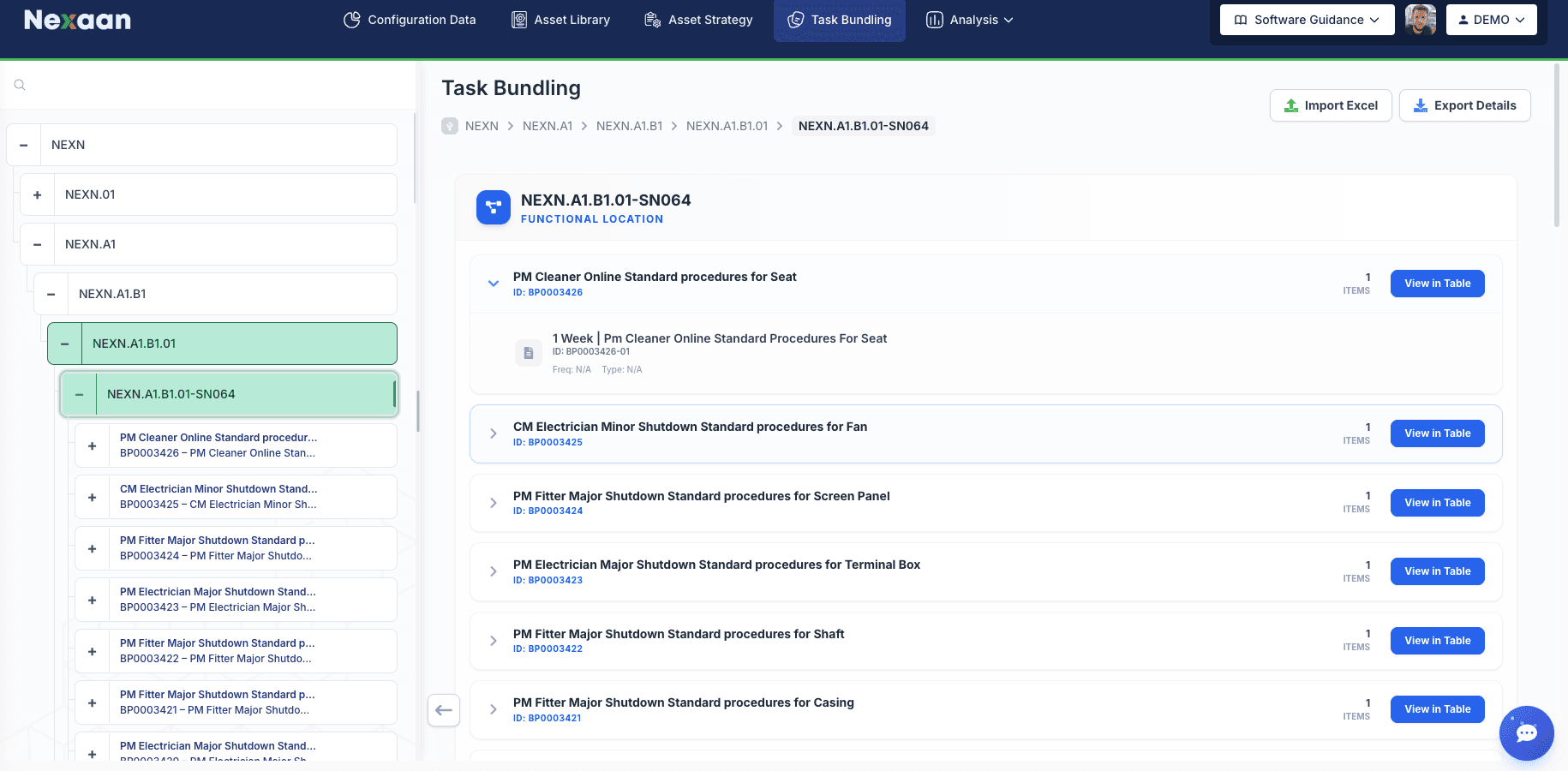Image resolution: width=1568 pixels, height=771 pixels.
Task: Click the Nexaan logo
Action: pos(77,20)
